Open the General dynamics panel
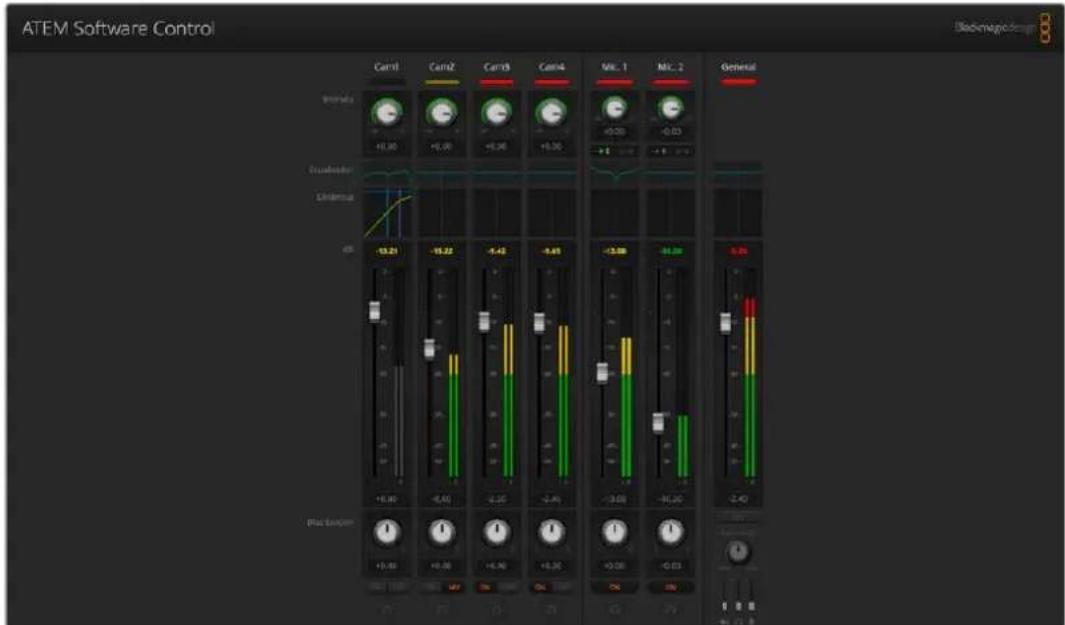1065x625 pixels. (x=738, y=213)
